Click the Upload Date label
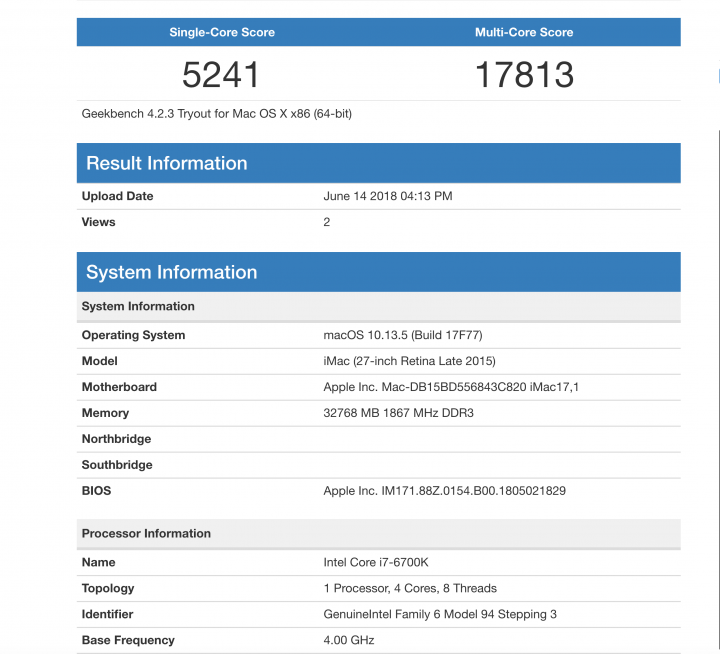This screenshot has width=720, height=654. coord(118,196)
